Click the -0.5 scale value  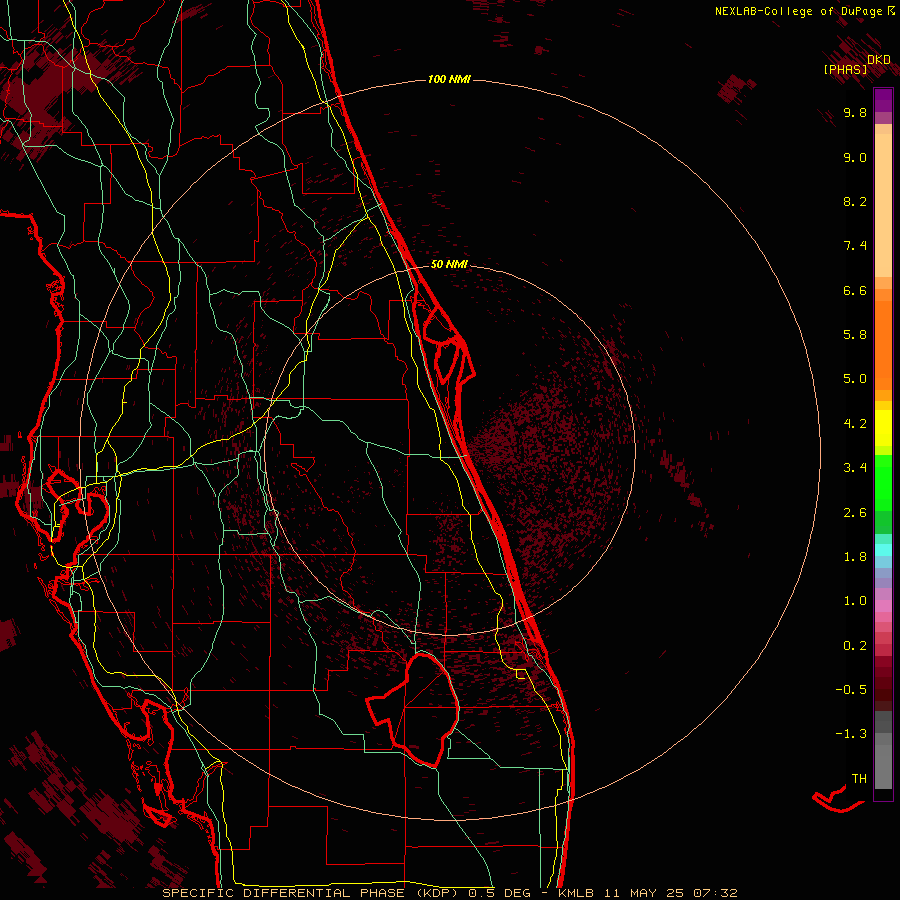click(851, 690)
